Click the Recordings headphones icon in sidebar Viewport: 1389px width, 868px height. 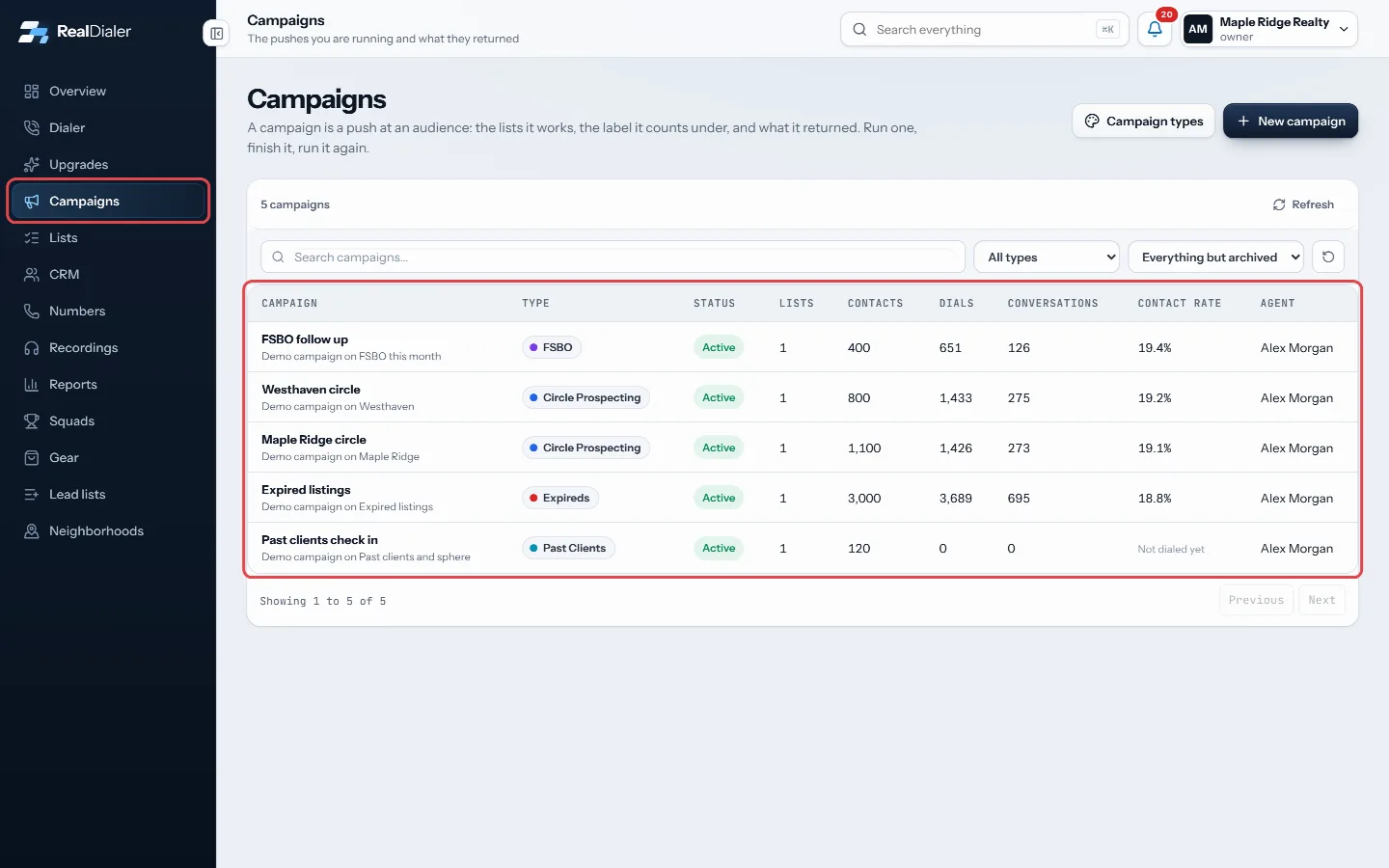(32, 348)
